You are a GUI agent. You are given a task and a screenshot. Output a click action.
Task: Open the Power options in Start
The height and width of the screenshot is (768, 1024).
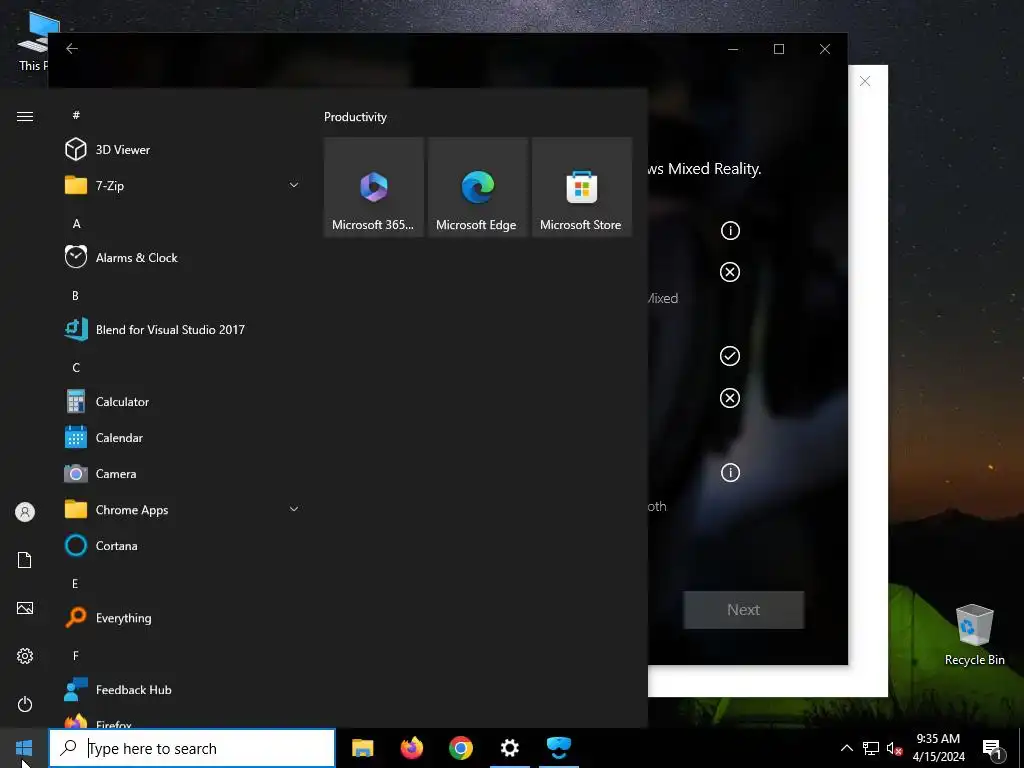coord(25,704)
